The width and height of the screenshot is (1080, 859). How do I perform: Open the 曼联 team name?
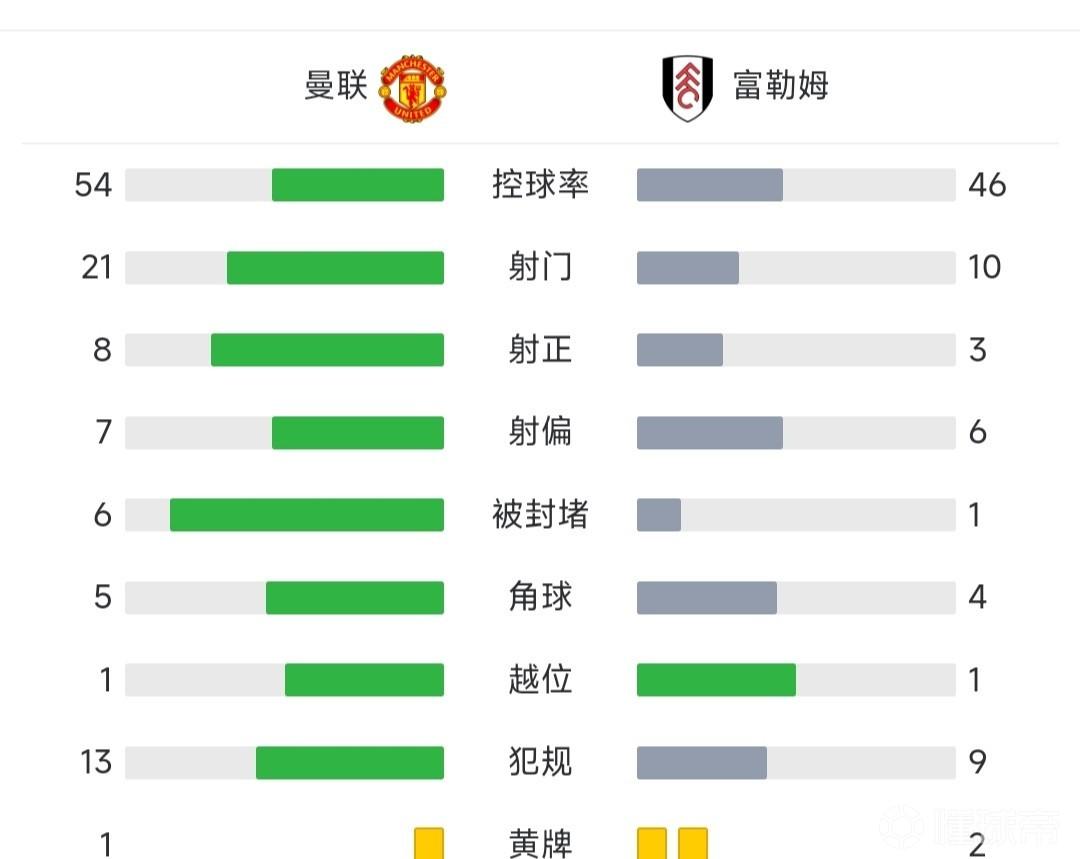[336, 86]
